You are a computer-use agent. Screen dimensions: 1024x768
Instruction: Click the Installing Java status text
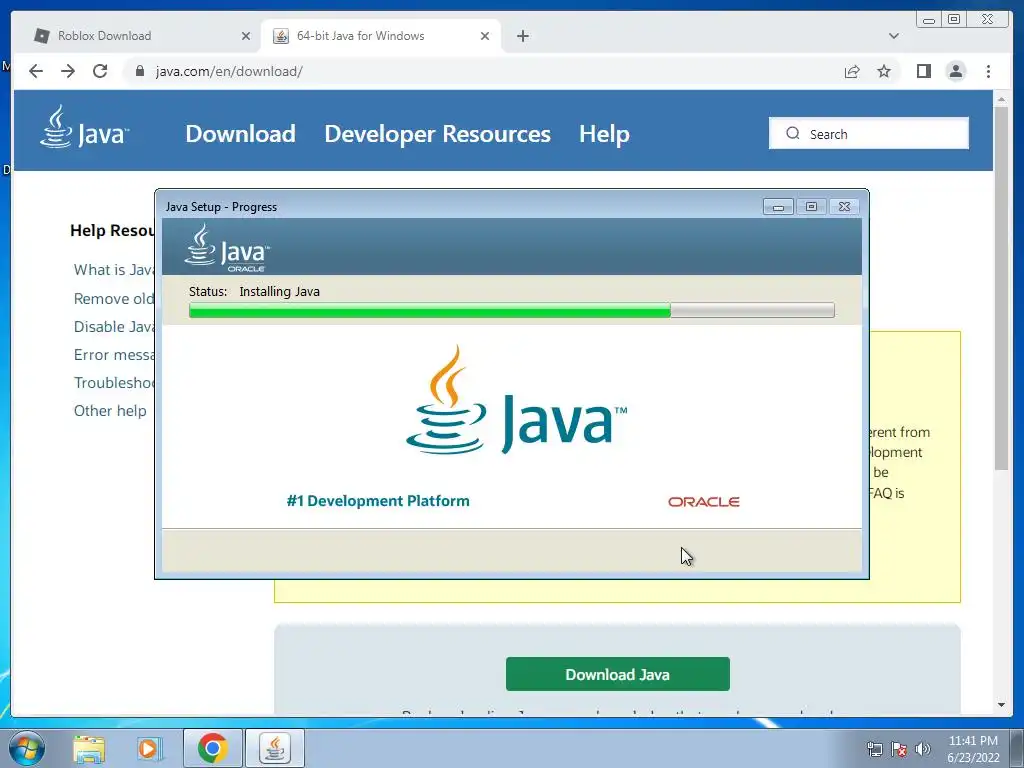click(280, 291)
